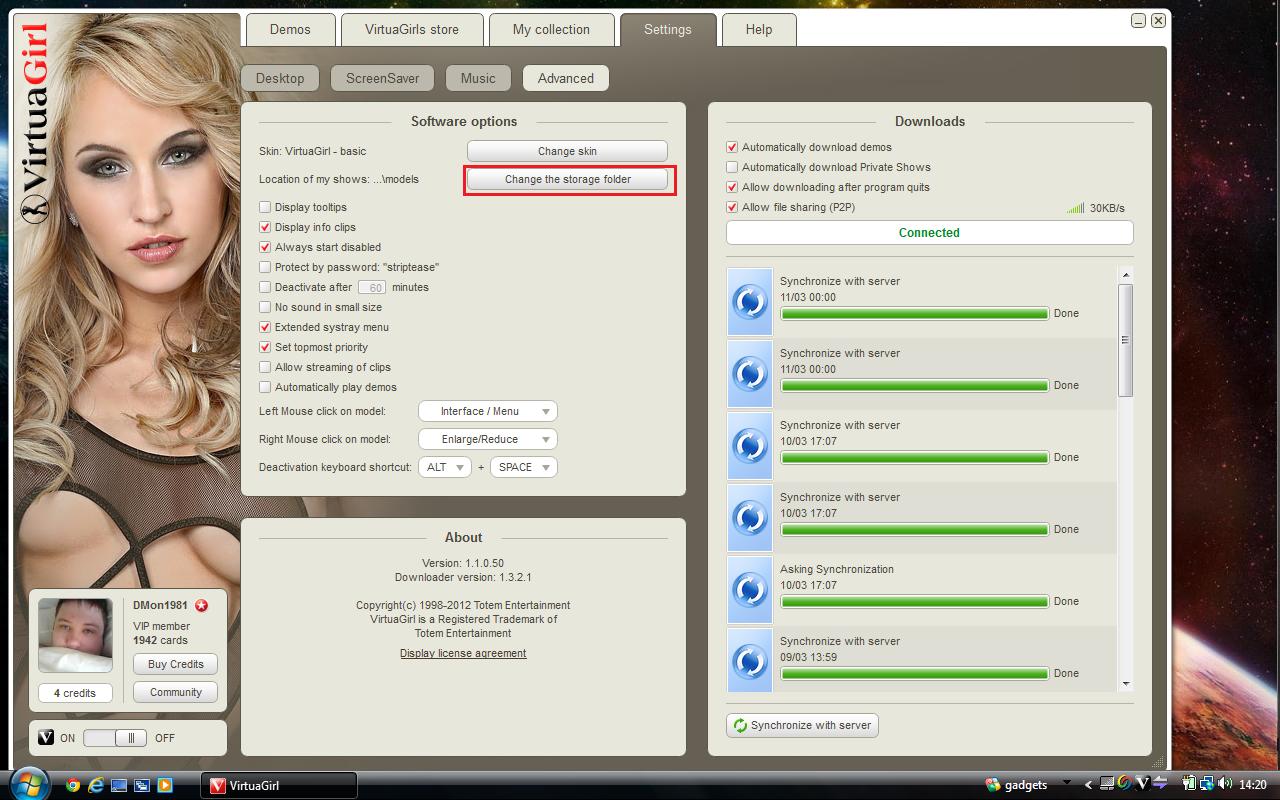Select the Desktop settings subtab
The width and height of the screenshot is (1280, 800).
coord(280,78)
